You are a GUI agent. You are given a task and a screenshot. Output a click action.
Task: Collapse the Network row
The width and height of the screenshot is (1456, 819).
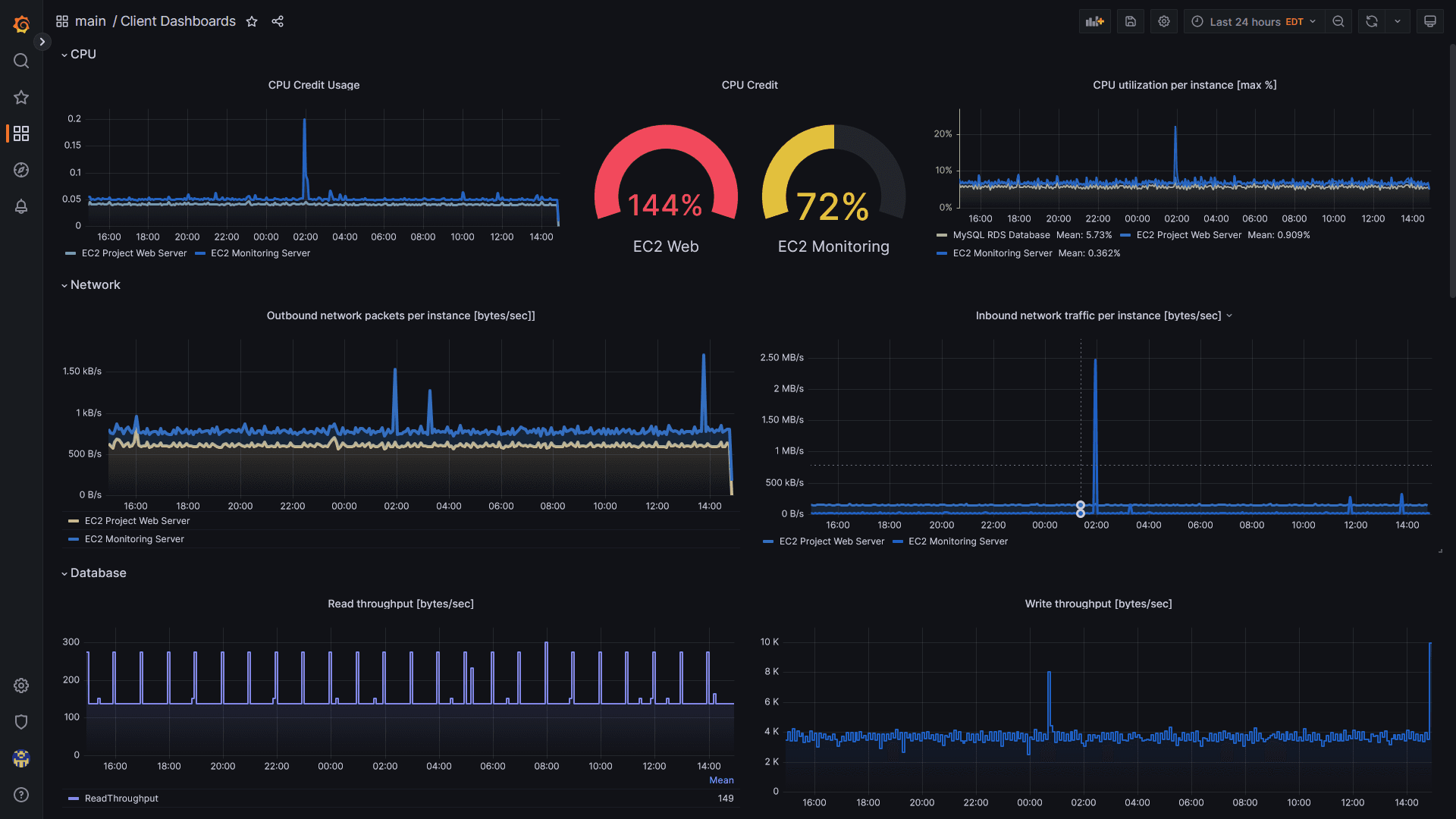[x=90, y=285]
